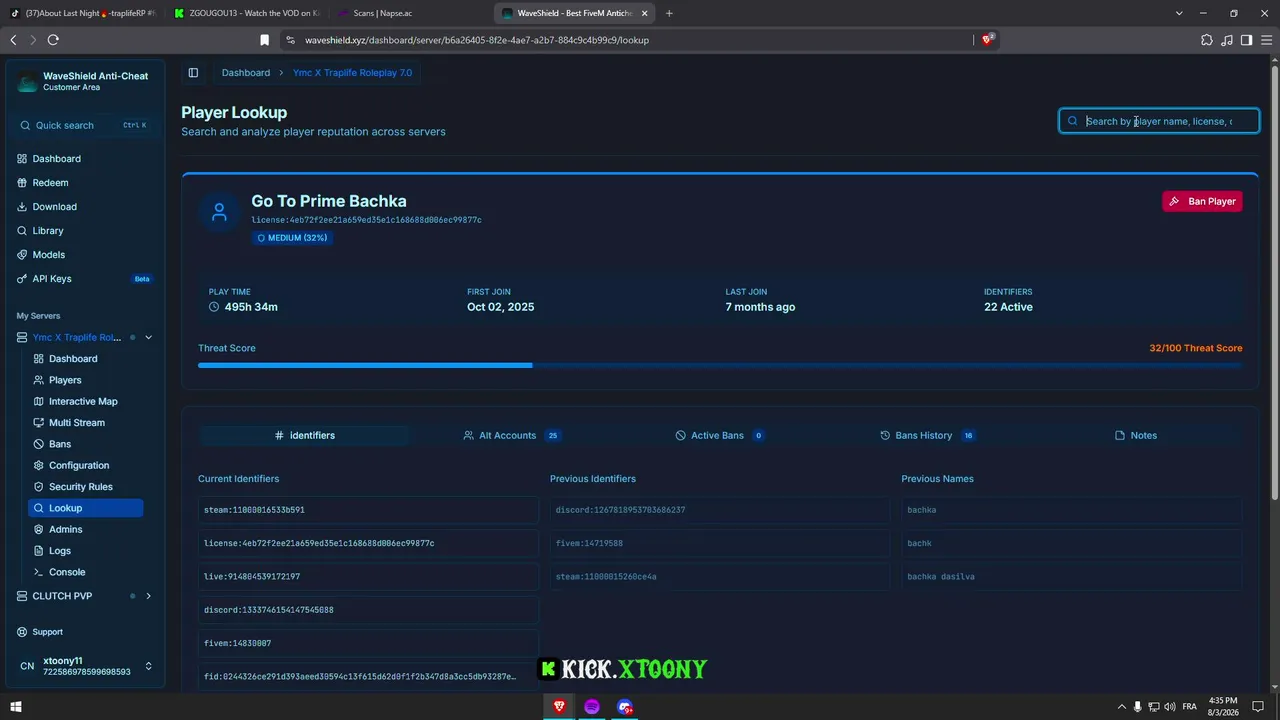The height and width of the screenshot is (720, 1280).
Task: Go back to the previous page
Action: [13, 40]
